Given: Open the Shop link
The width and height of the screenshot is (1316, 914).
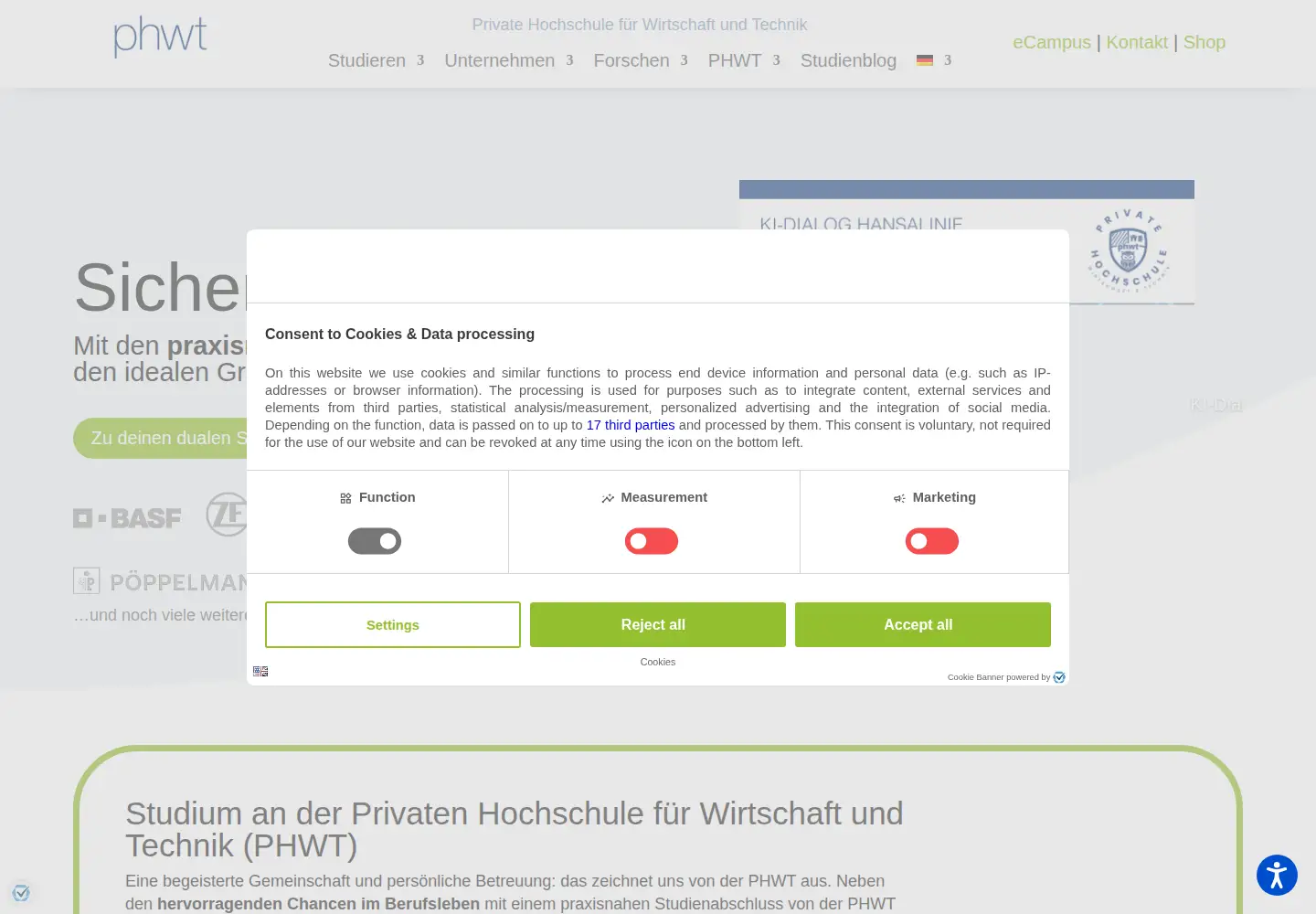Looking at the screenshot, I should point(1205,42).
